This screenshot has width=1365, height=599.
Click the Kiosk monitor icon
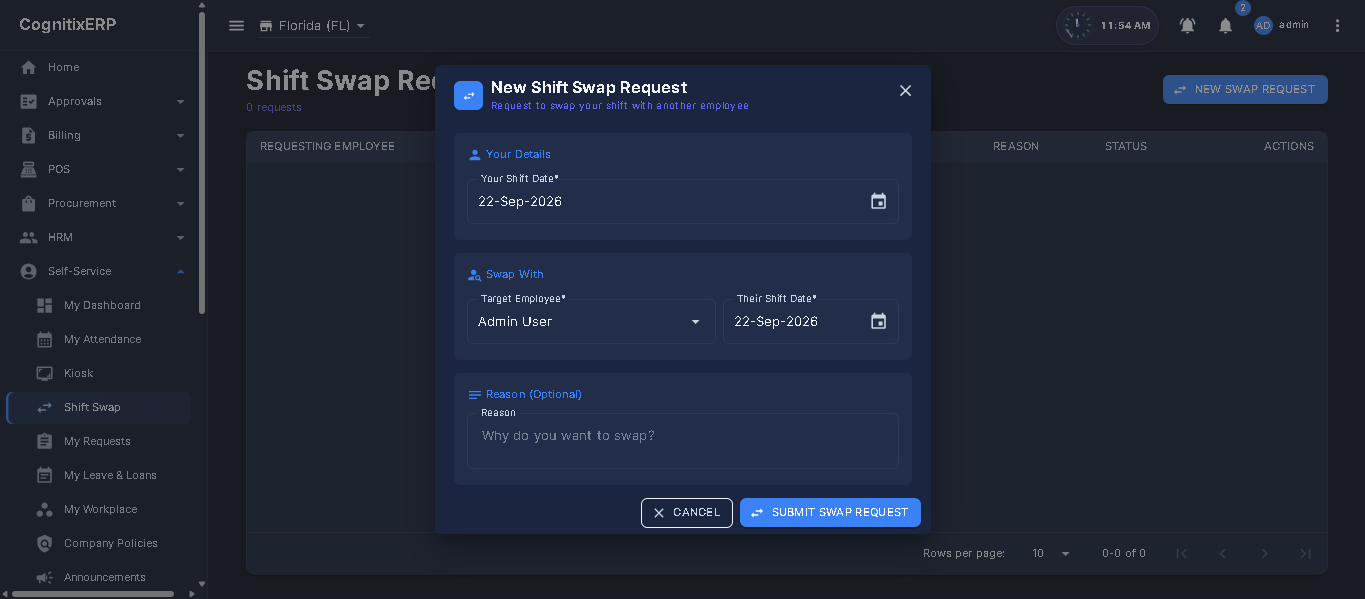(x=44, y=373)
